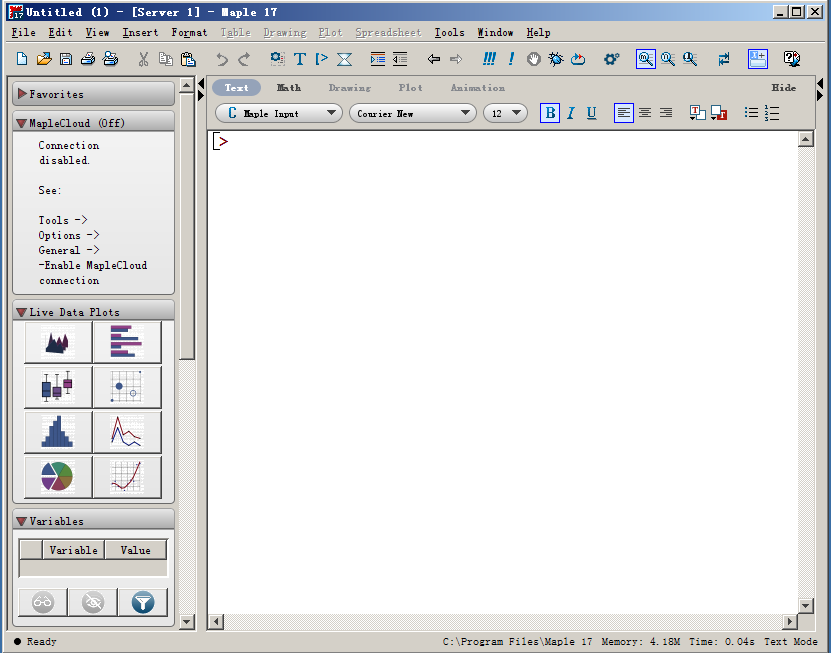Click palette panel vertical scrollbar thumb
Image resolution: width=831 pixels, height=653 pixels.
pyautogui.click(x=187, y=226)
